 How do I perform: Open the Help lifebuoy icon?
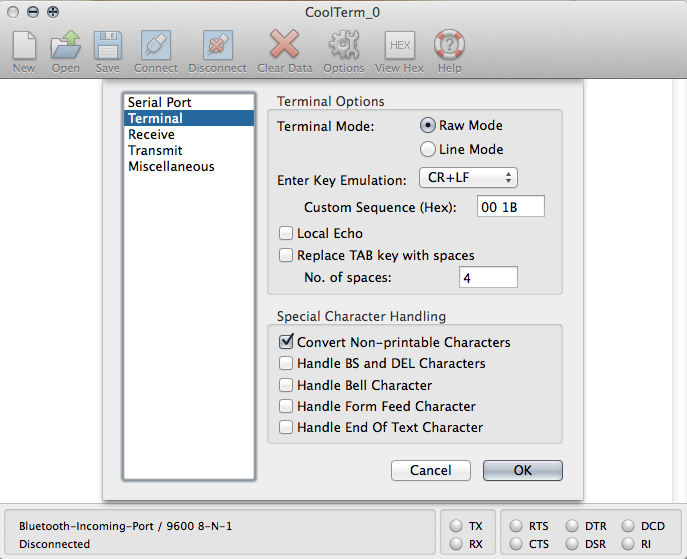(450, 44)
